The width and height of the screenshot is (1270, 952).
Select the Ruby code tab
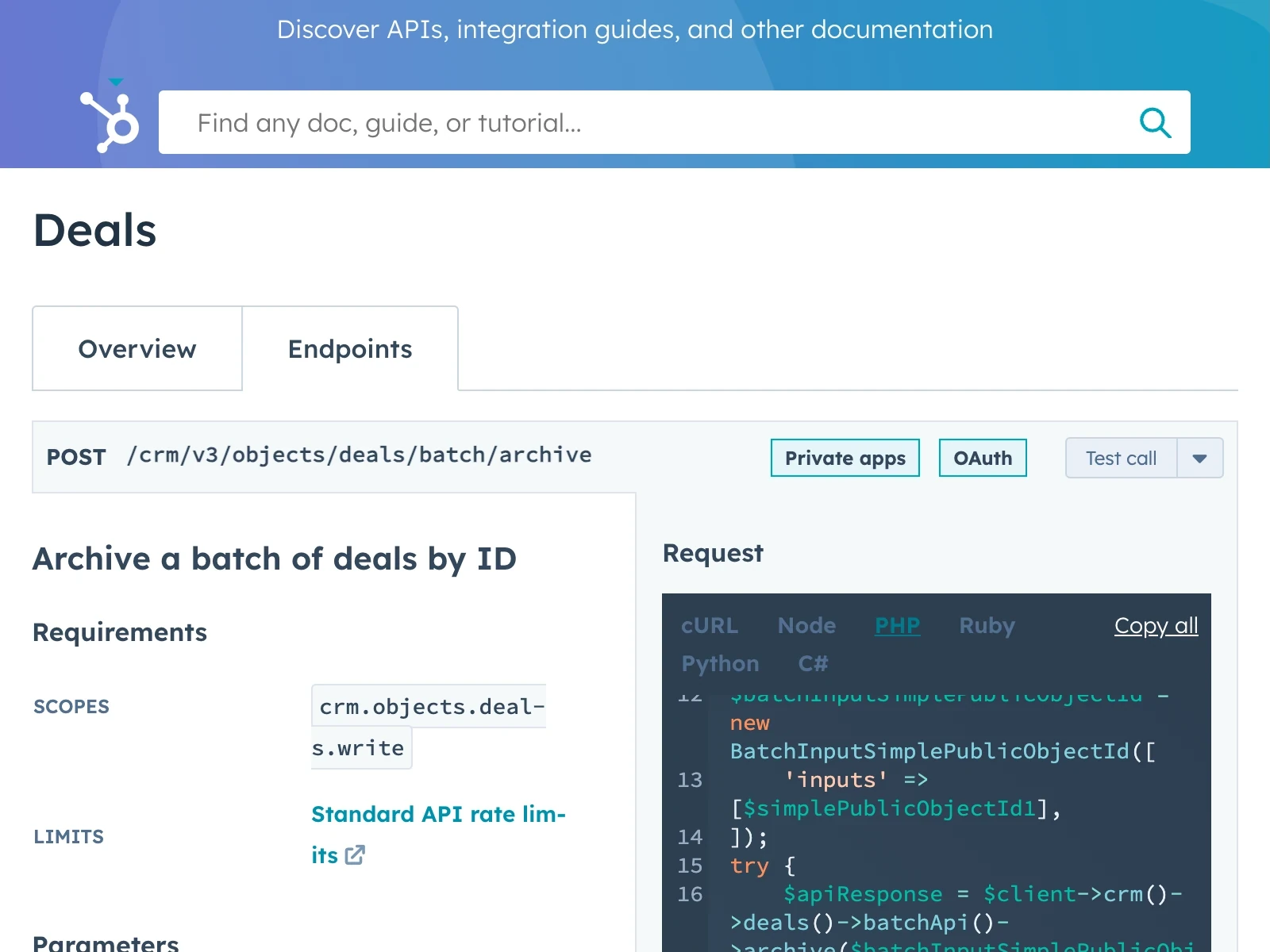pyautogui.click(x=987, y=626)
